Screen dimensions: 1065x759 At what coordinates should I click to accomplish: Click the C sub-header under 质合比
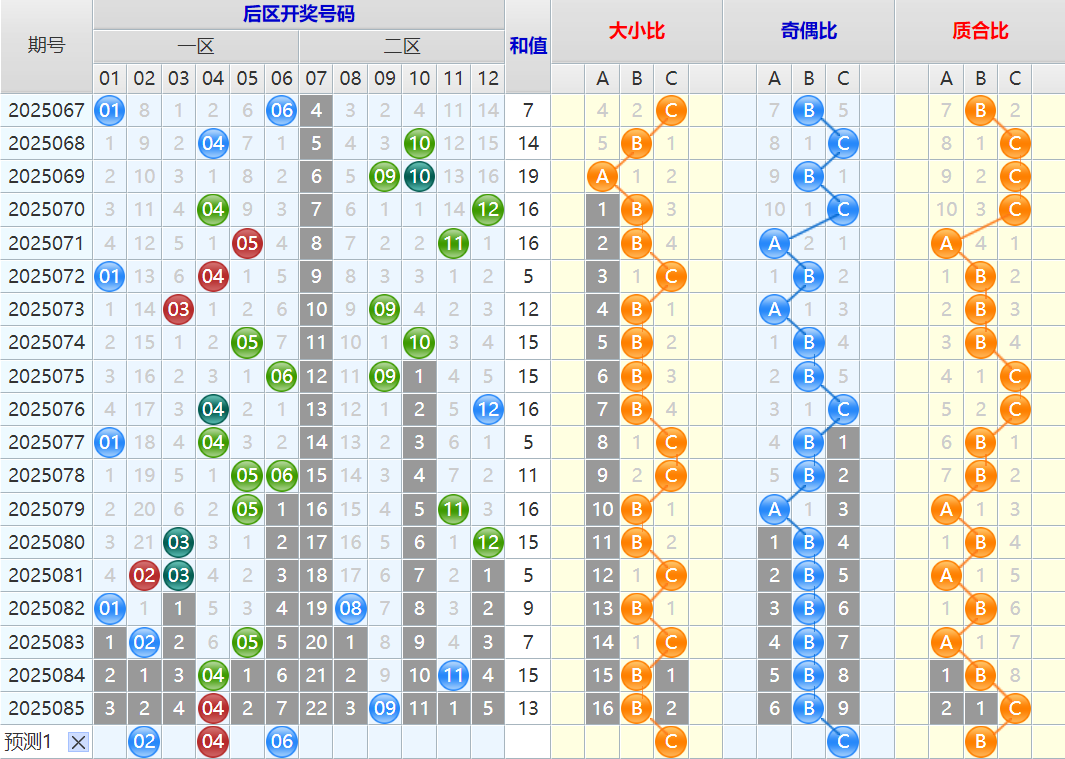[x=1015, y=79]
